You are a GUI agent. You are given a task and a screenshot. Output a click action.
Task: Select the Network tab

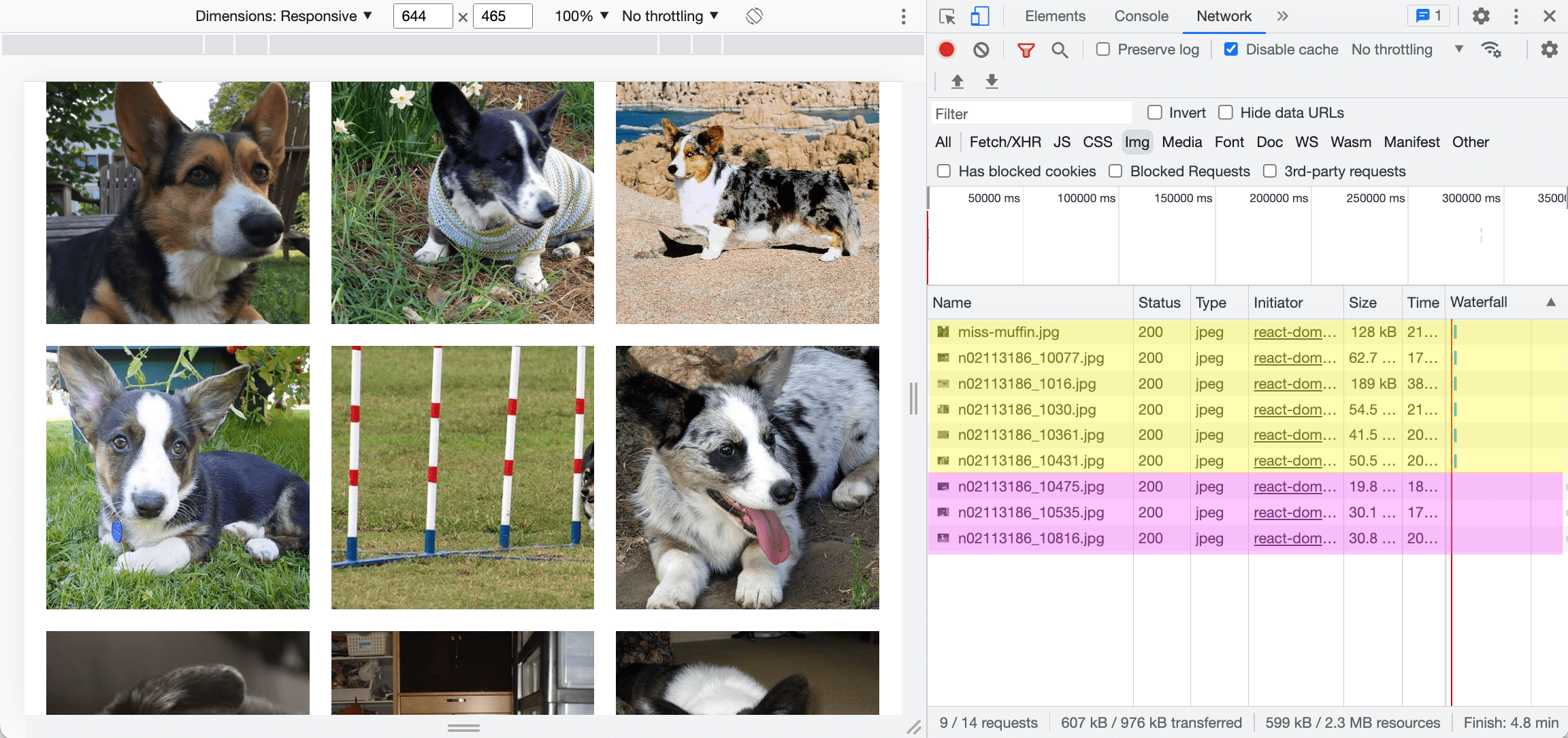(1224, 16)
